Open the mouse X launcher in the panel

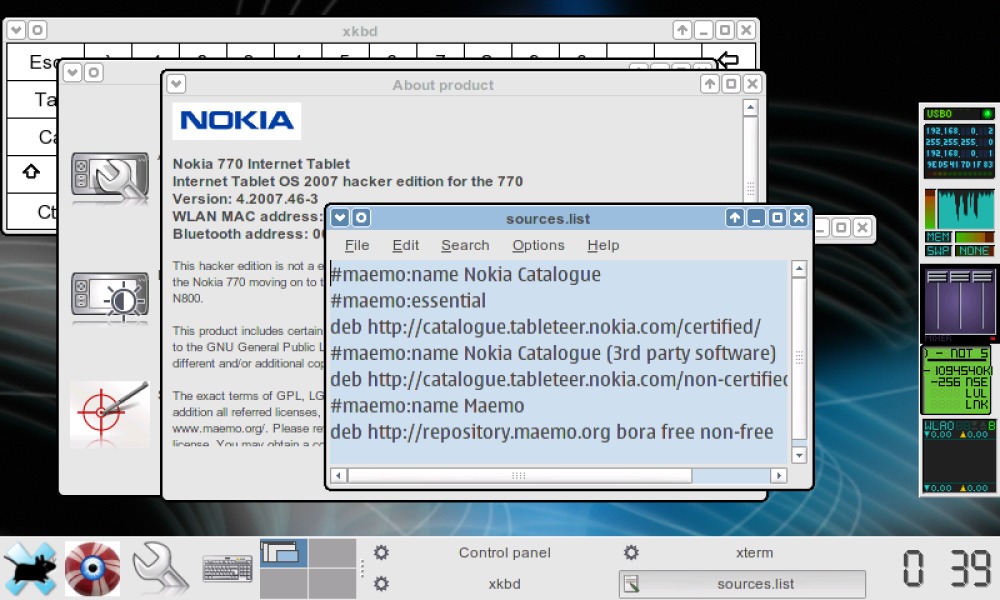pos(30,569)
